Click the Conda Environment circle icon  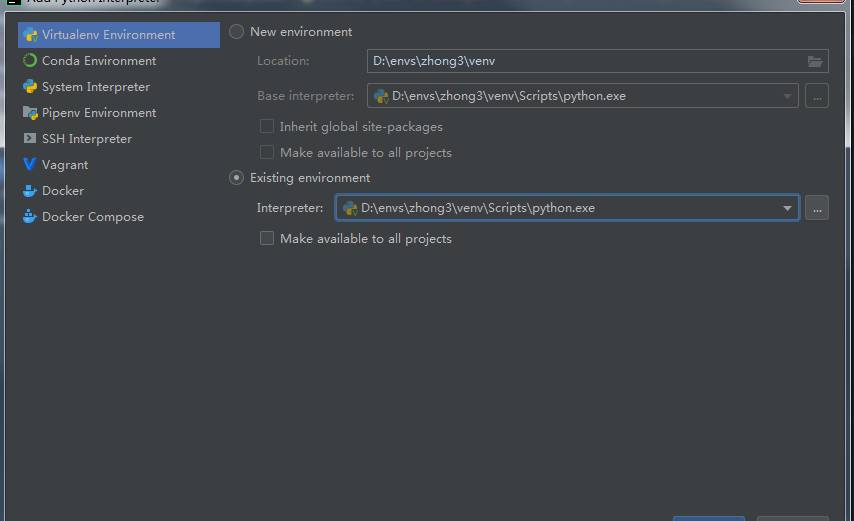click(x=30, y=61)
